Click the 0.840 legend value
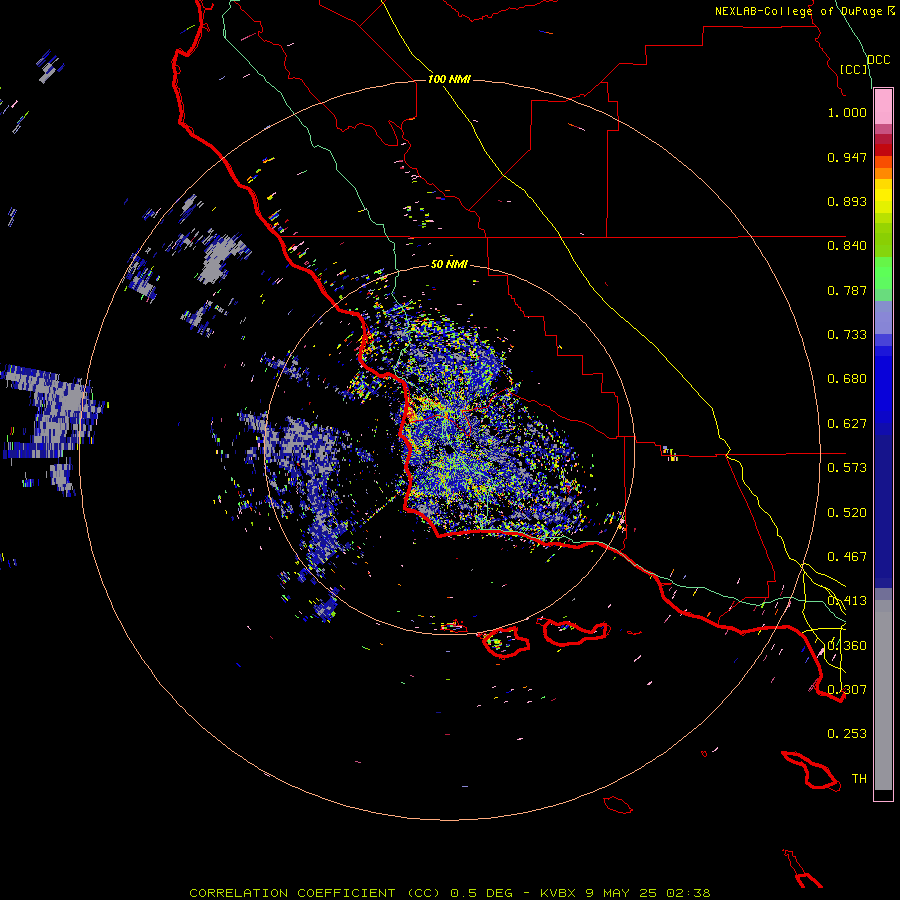Viewport: 900px width, 900px height. click(847, 246)
